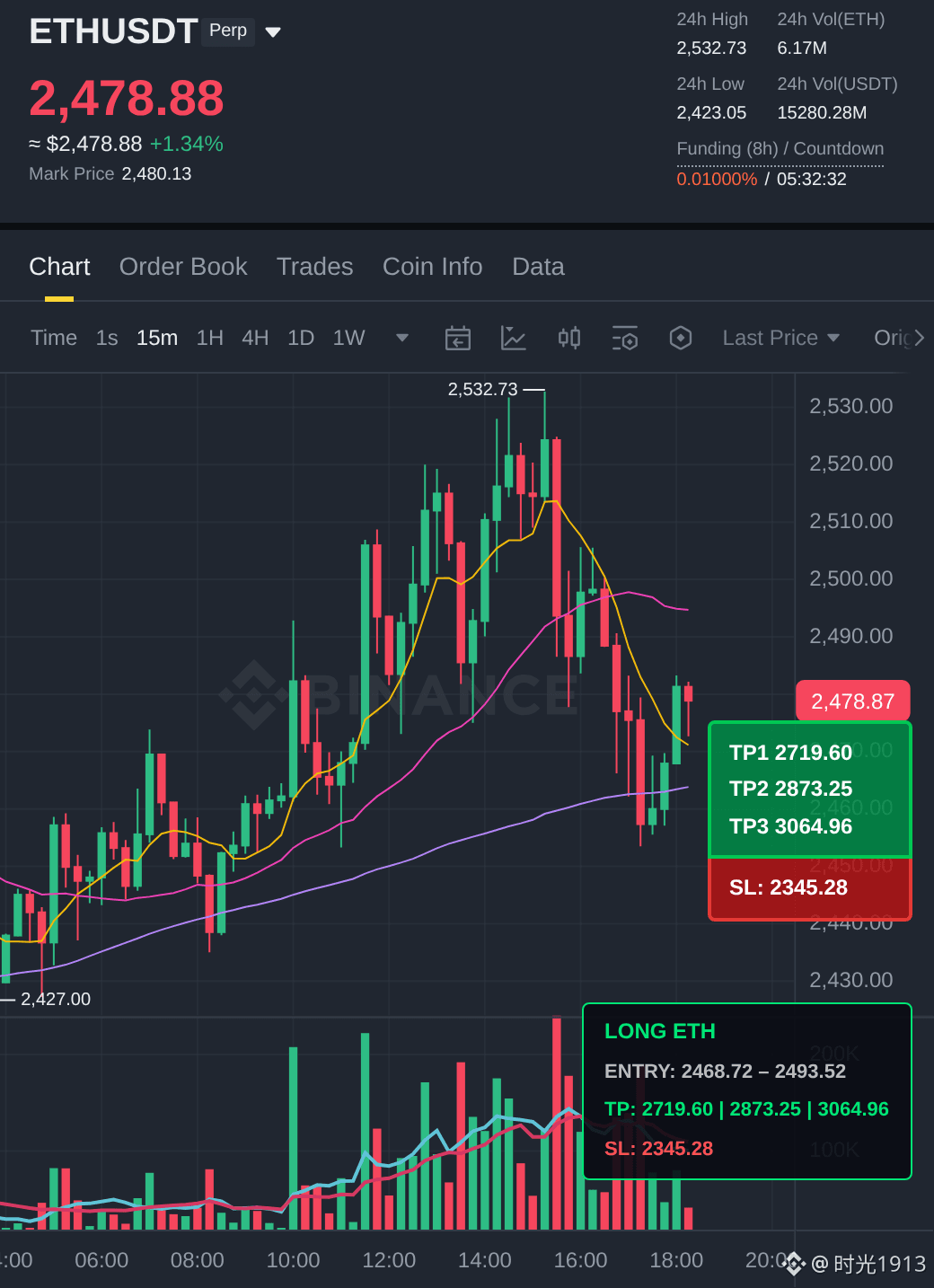Select the Time chart view
Viewport: 934px width, 1288px height.
click(54, 338)
